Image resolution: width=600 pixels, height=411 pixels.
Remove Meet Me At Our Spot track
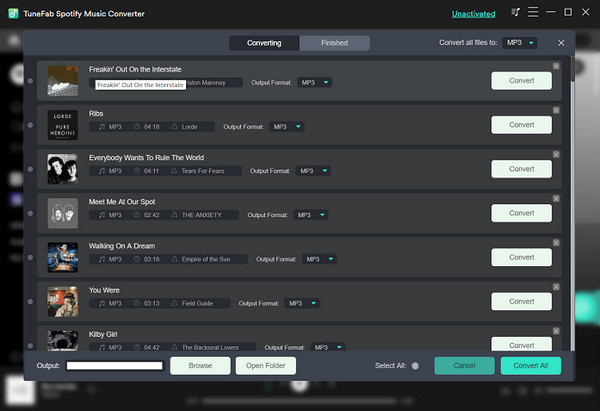tap(556, 199)
